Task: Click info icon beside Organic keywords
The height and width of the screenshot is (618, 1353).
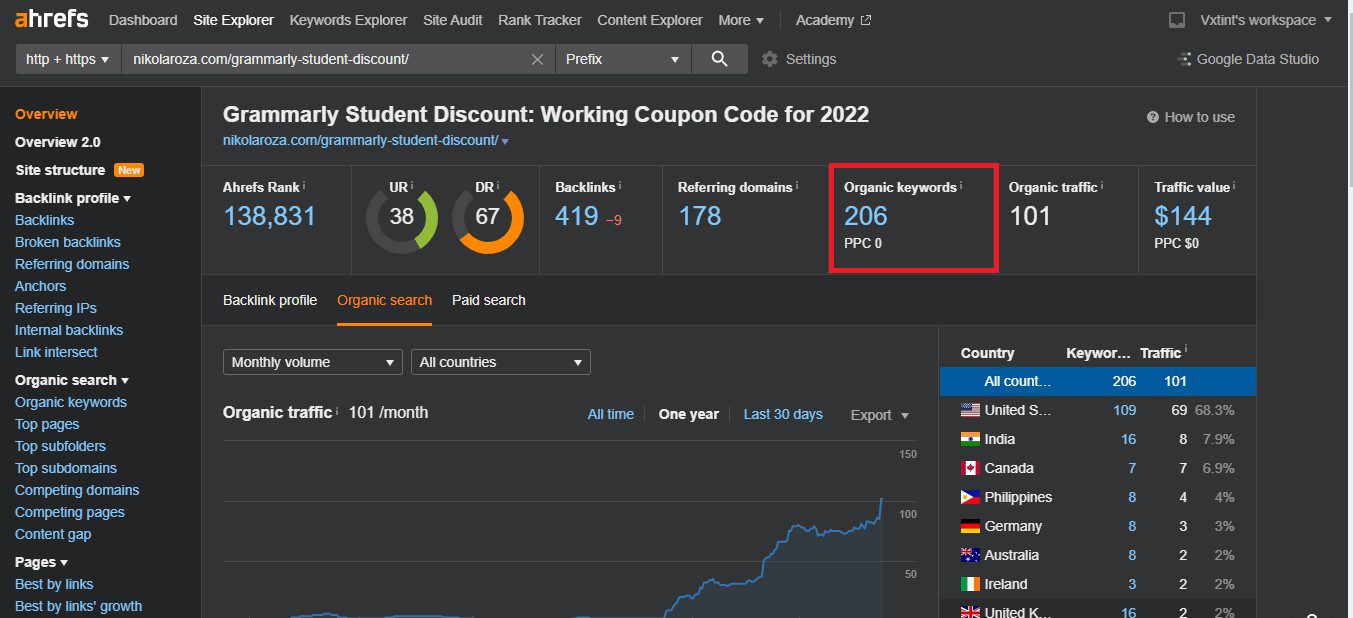Action: click(962, 186)
